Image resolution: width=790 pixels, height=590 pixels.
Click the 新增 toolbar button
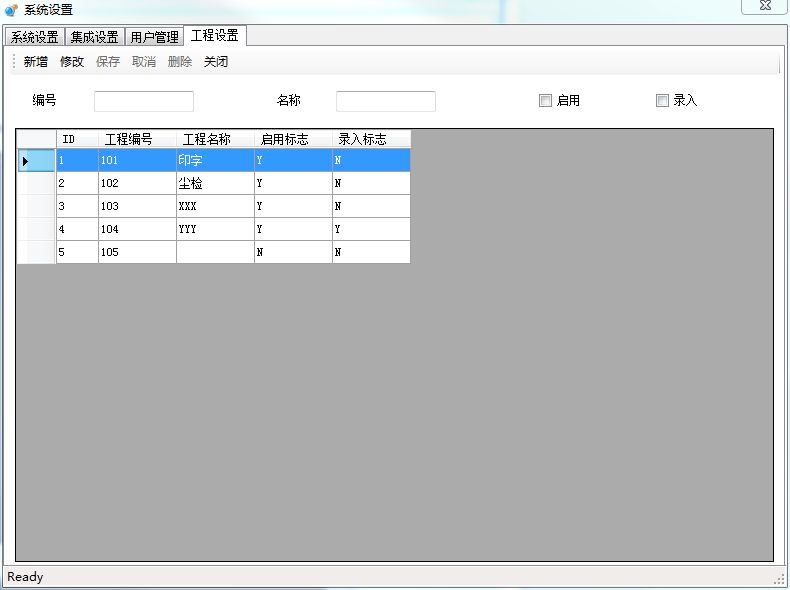pyautogui.click(x=35, y=62)
